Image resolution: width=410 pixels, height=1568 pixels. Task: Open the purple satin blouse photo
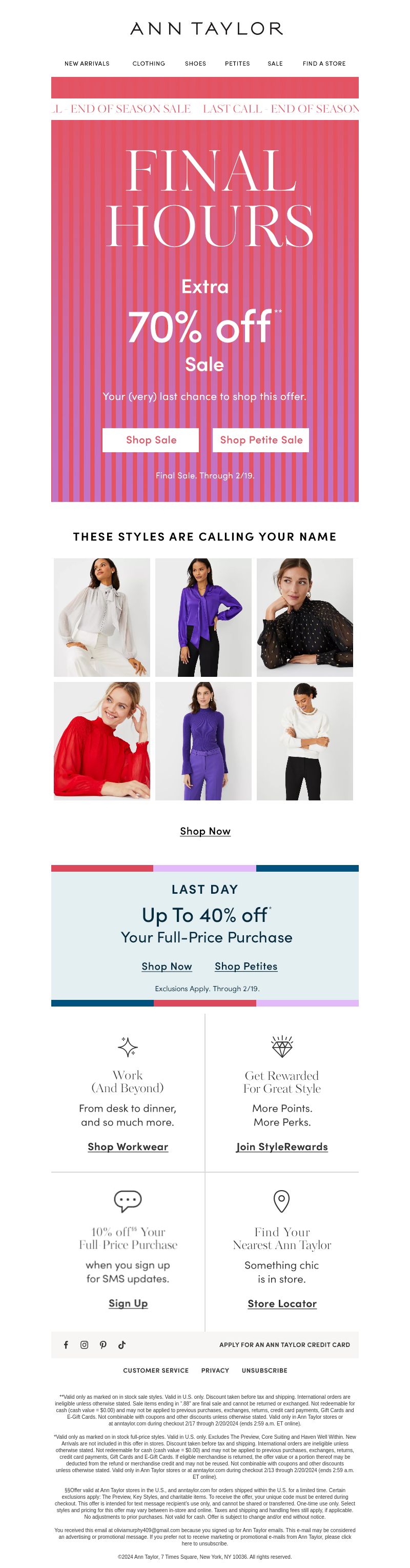point(203,617)
